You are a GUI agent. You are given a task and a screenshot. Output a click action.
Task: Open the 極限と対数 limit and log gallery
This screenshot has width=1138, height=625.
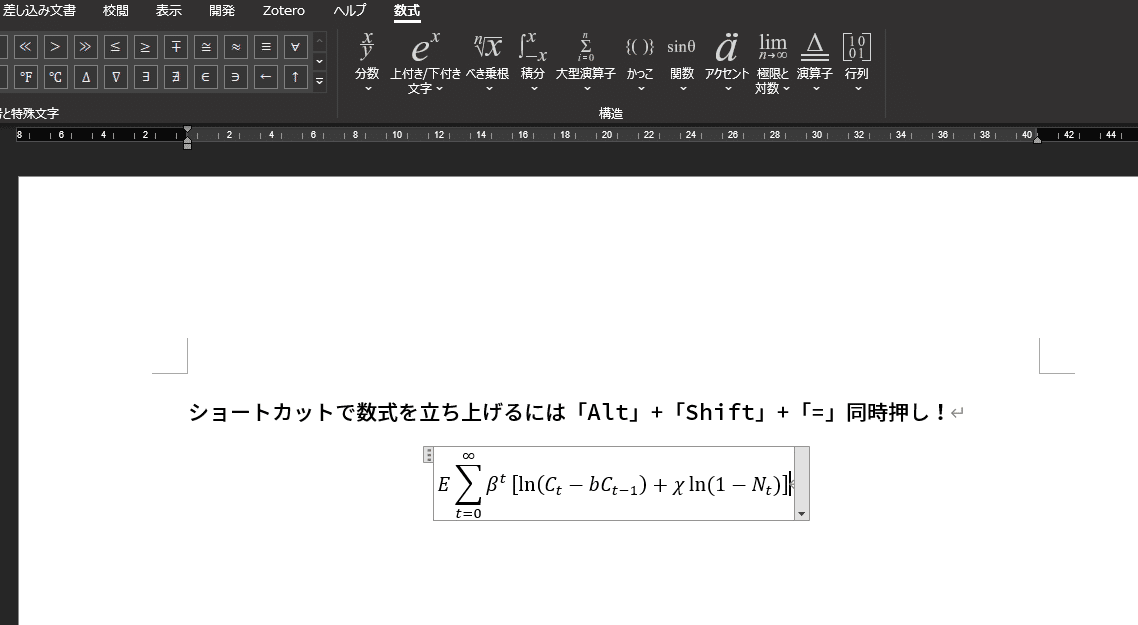pyautogui.click(x=773, y=62)
